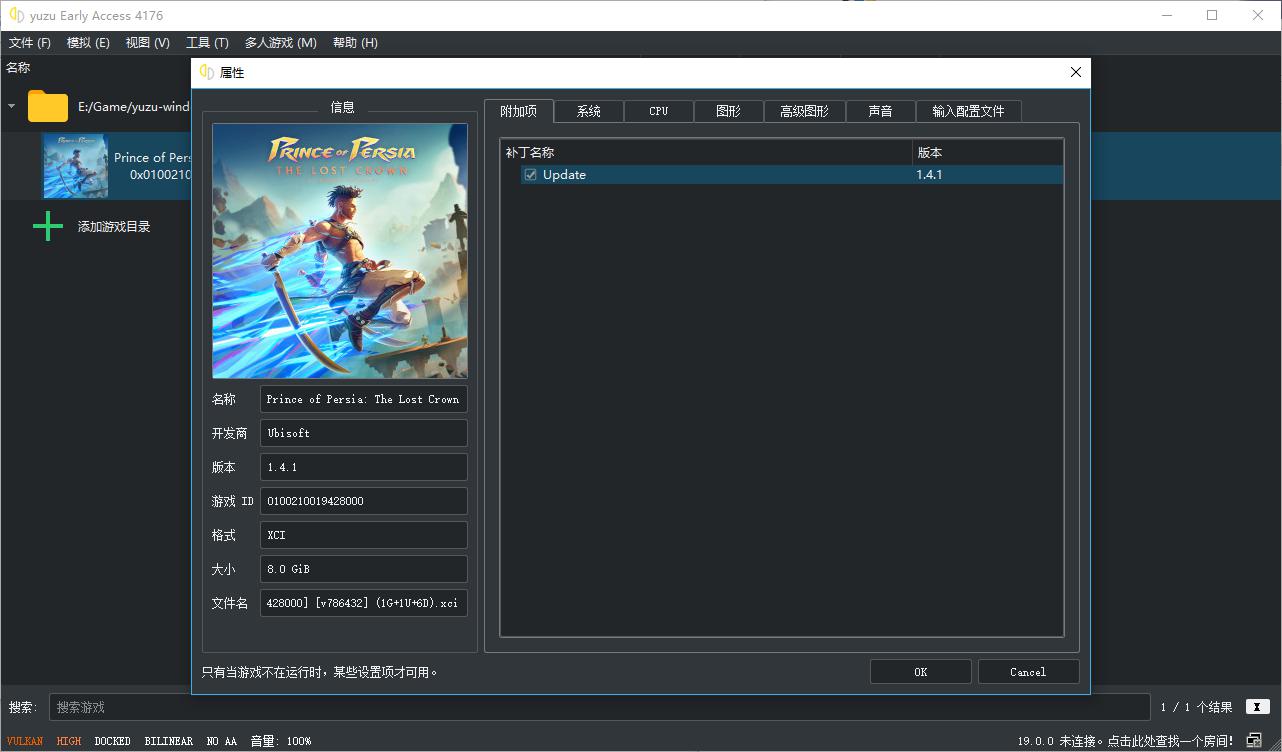Screen dimensions: 1282x752
Task: Toggle DOCKED mode in status bar
Action: [113, 741]
